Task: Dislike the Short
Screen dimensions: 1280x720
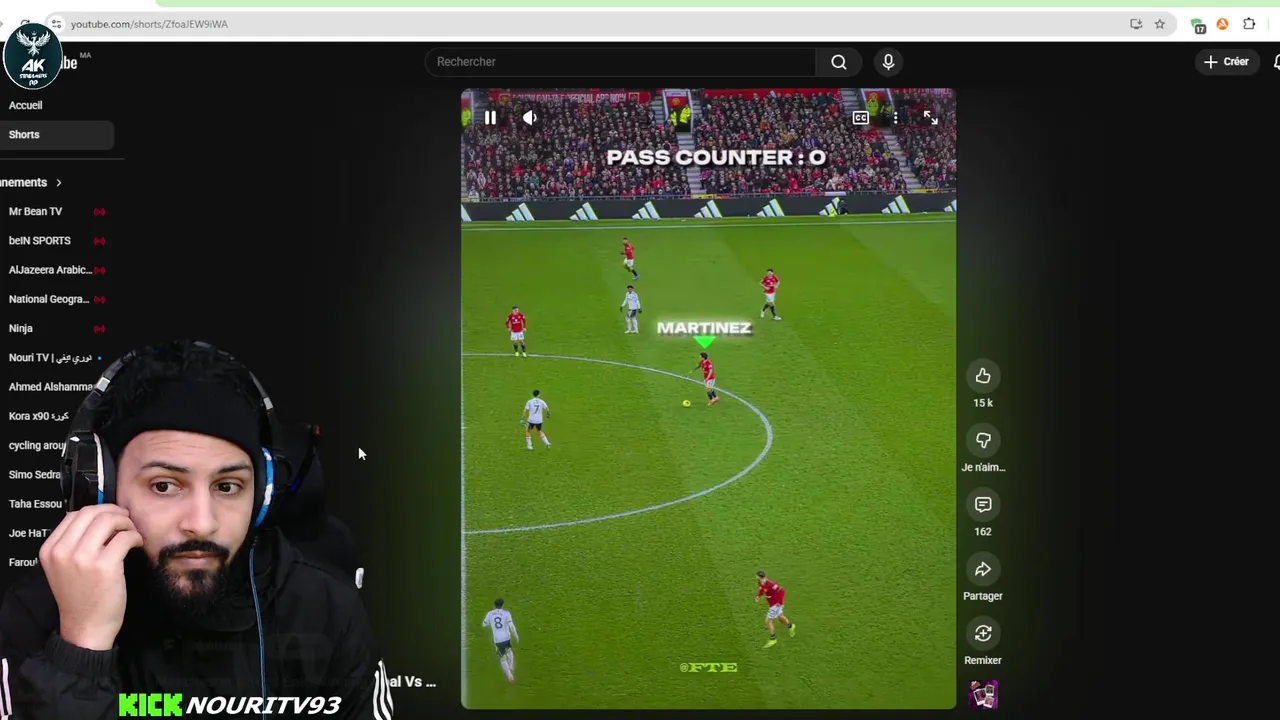Action: (x=983, y=440)
